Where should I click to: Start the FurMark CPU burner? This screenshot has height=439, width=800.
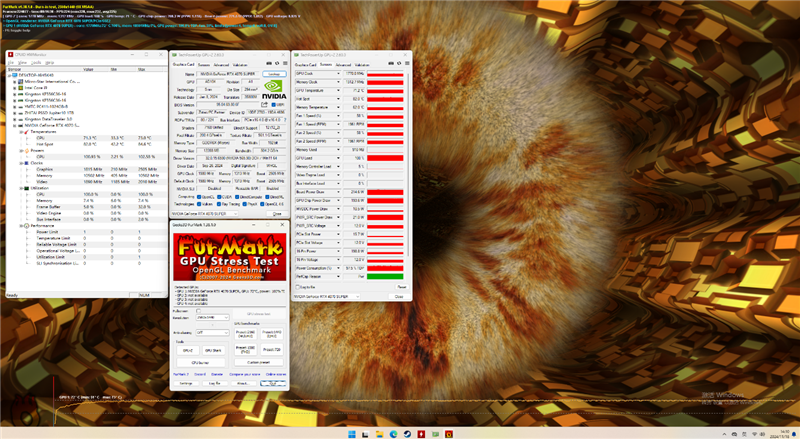pyautogui.click(x=201, y=362)
